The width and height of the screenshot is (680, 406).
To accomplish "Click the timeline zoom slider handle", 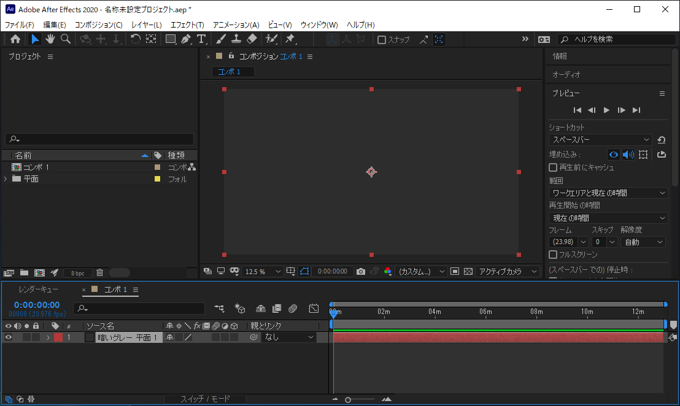I will [348, 399].
